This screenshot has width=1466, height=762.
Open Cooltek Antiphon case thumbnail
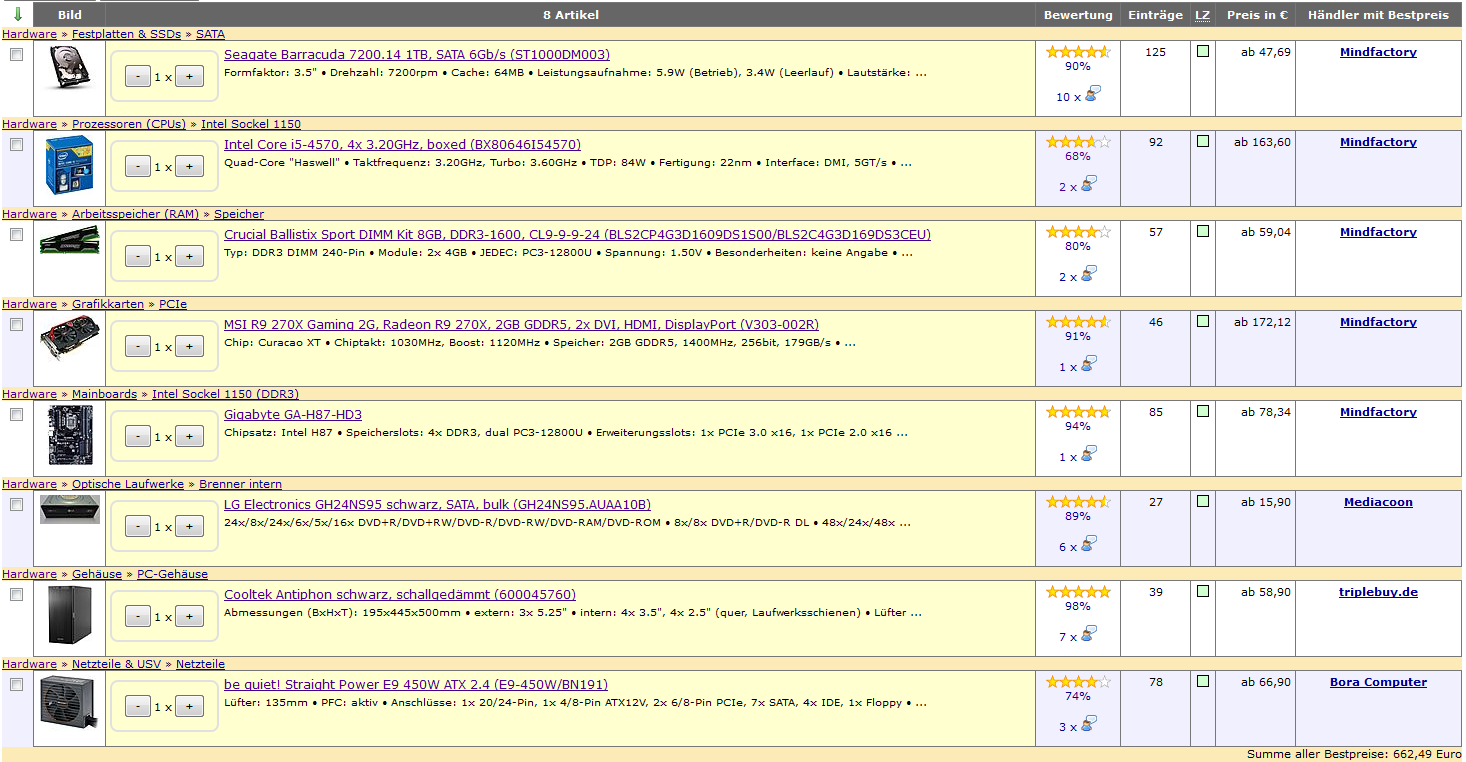(x=69, y=615)
